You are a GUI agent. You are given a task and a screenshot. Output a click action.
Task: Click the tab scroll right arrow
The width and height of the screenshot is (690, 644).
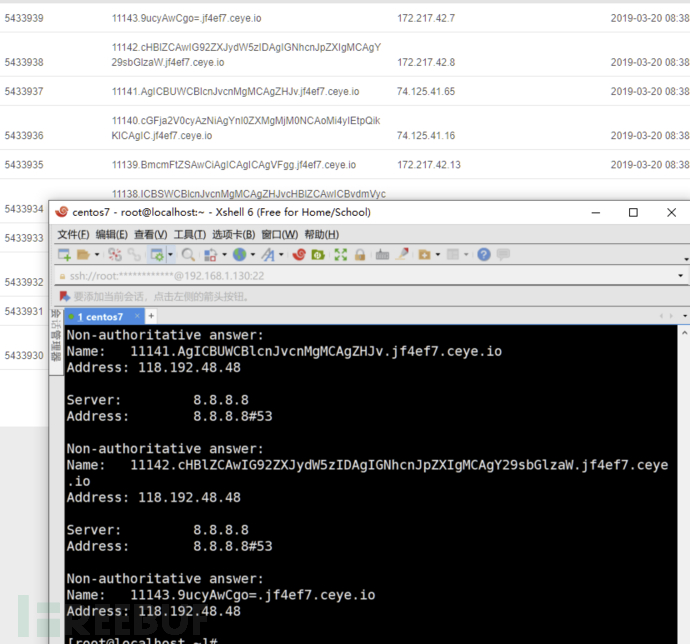pyautogui.click(x=671, y=316)
